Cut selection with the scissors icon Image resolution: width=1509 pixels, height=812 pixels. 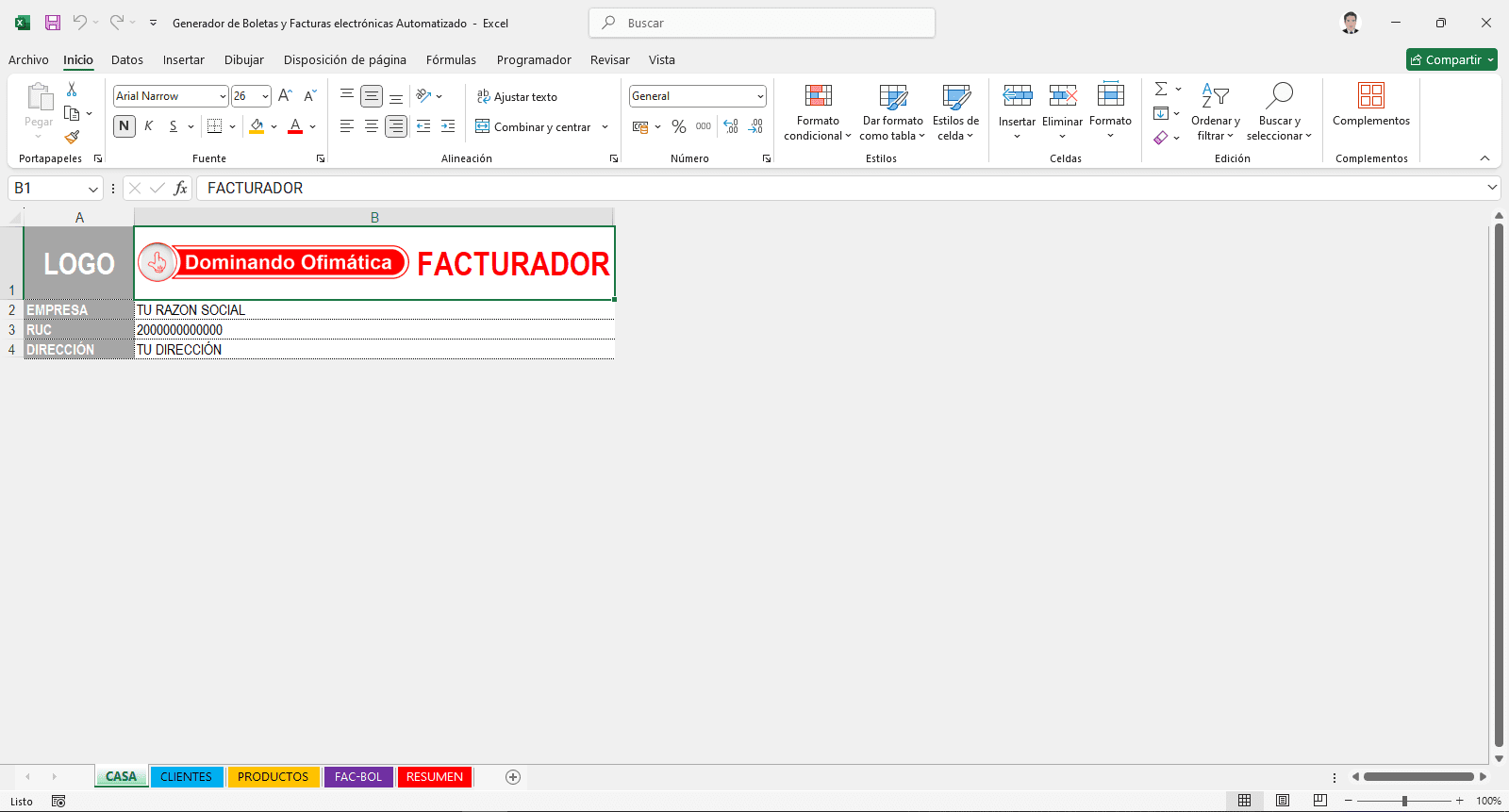coord(72,90)
